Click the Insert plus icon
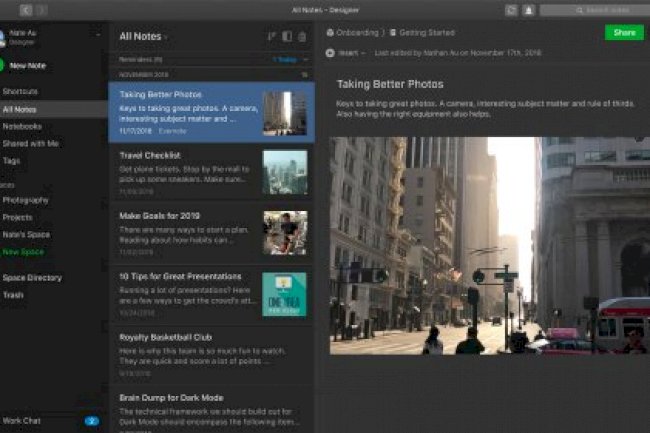 331,51
